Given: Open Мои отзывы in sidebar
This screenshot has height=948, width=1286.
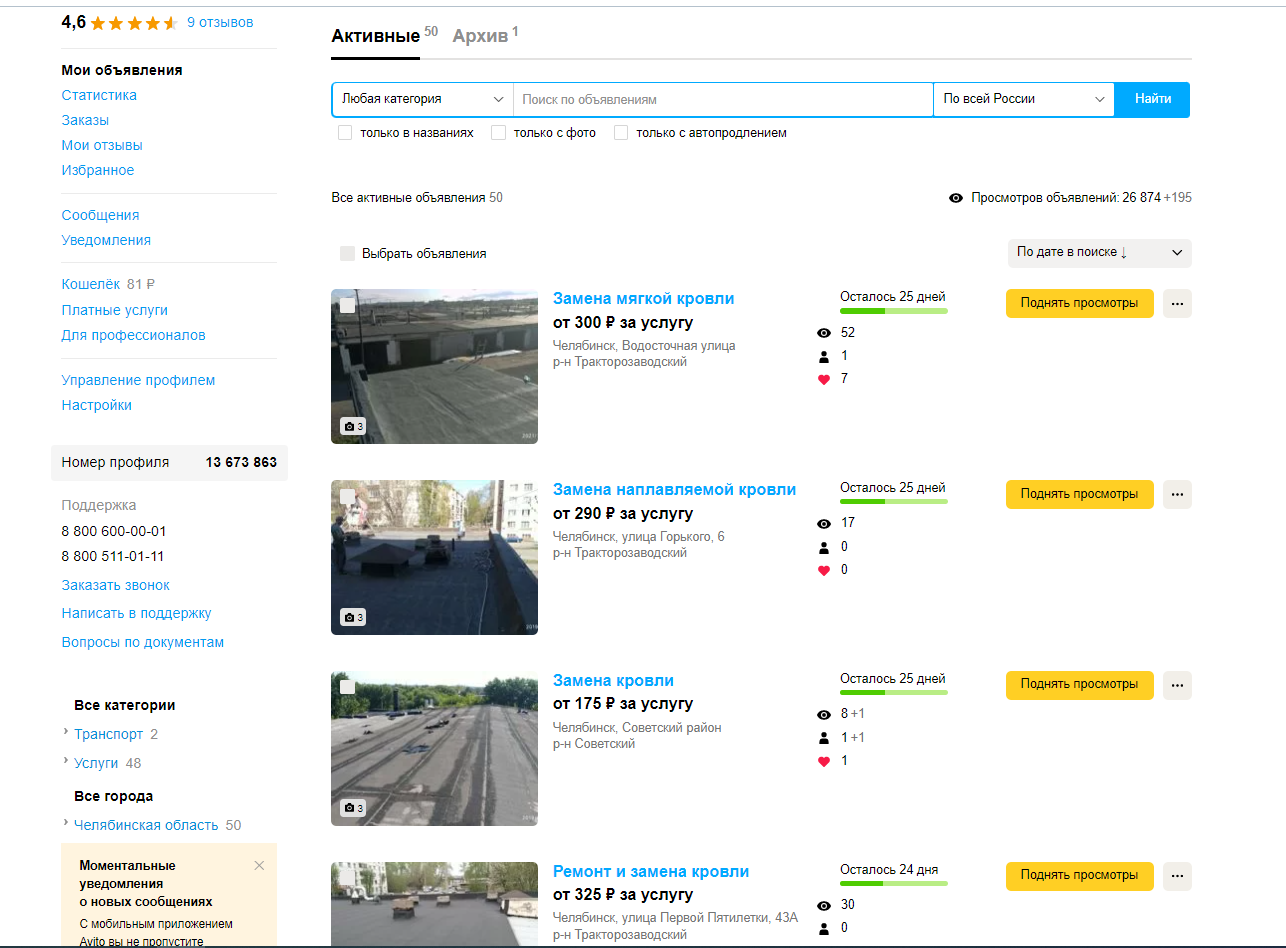Looking at the screenshot, I should pos(102,145).
